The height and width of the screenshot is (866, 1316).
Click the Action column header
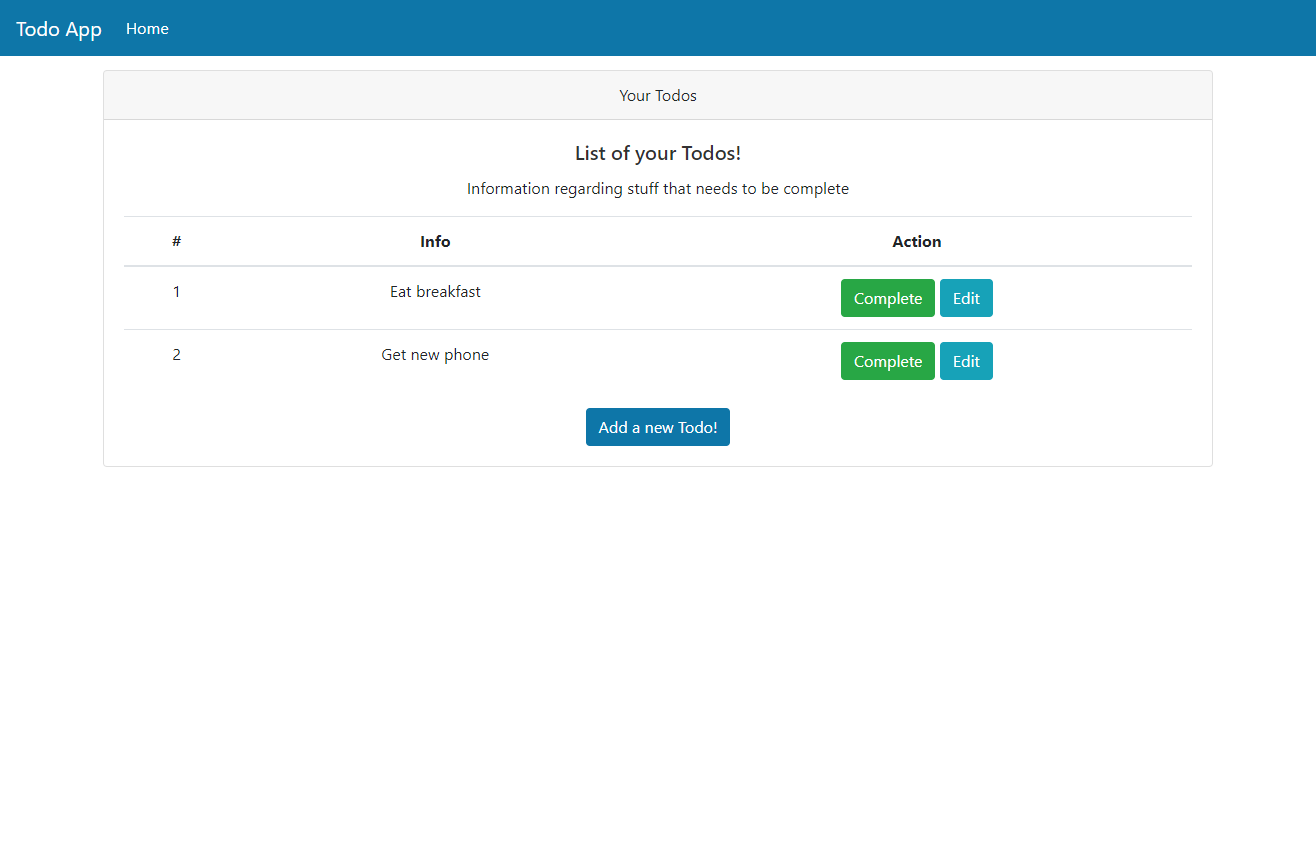point(916,241)
